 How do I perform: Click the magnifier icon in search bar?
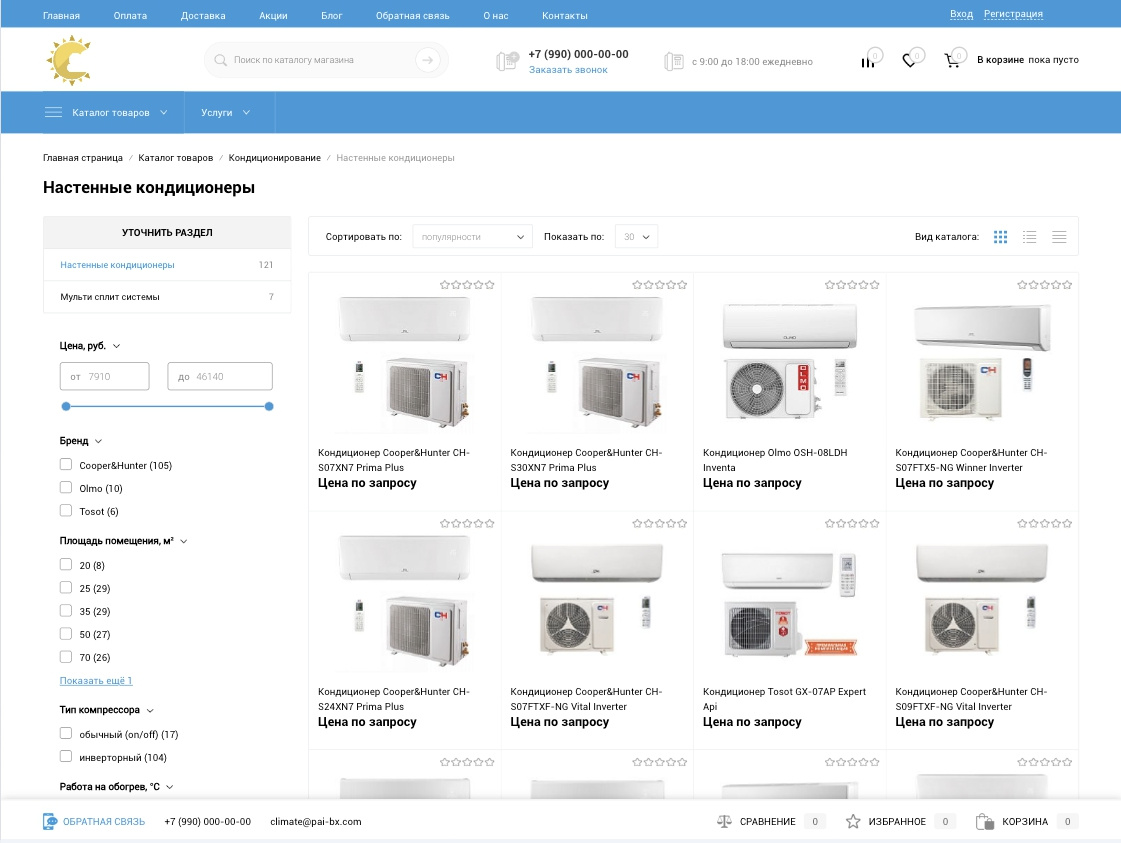pyautogui.click(x=220, y=60)
